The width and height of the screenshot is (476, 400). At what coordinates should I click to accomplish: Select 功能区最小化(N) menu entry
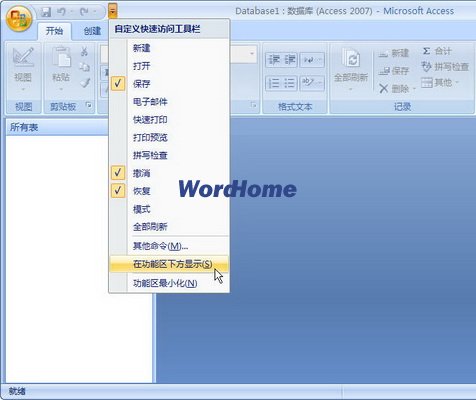[169, 283]
